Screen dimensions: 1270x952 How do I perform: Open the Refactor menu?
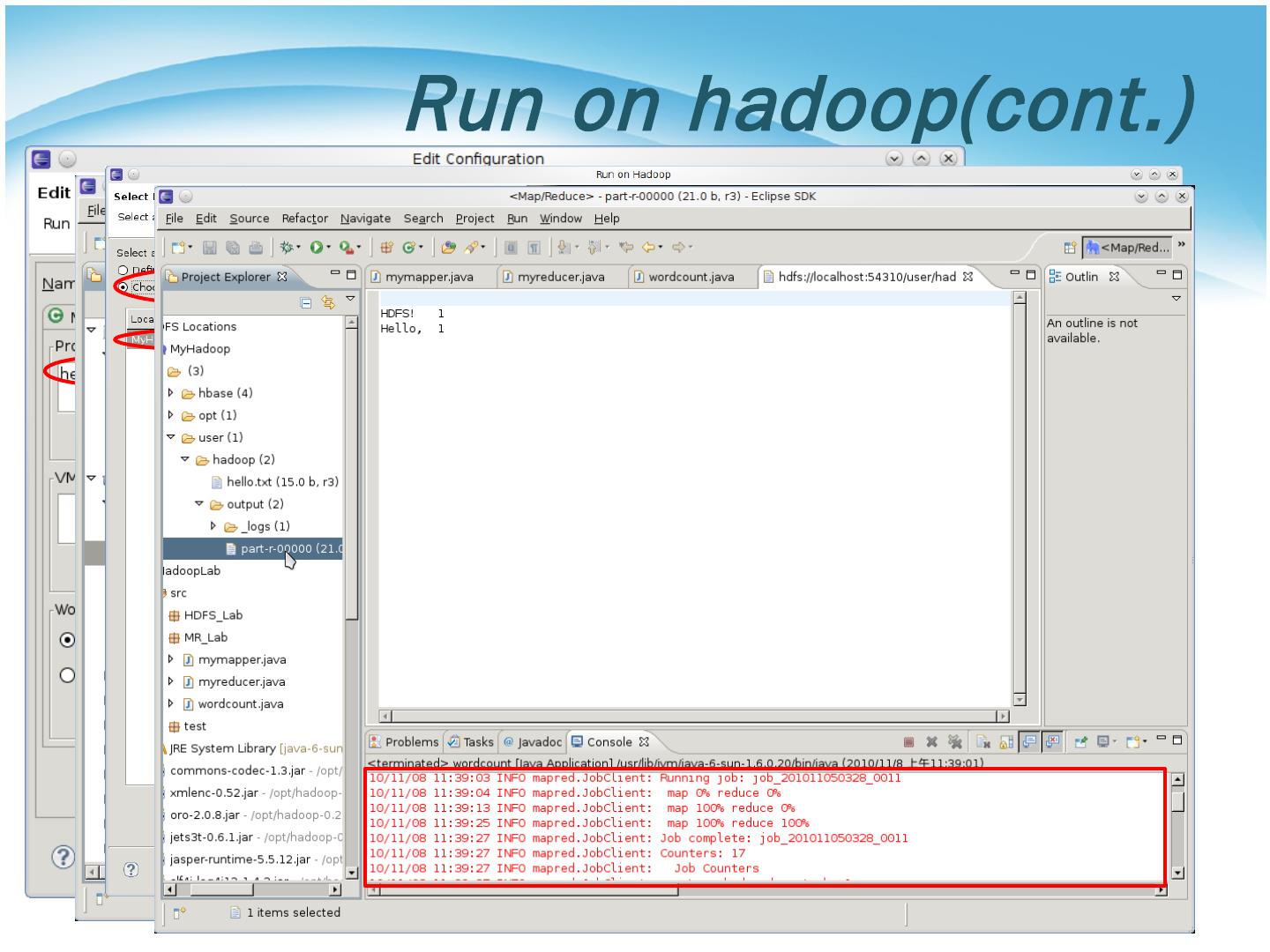305,219
